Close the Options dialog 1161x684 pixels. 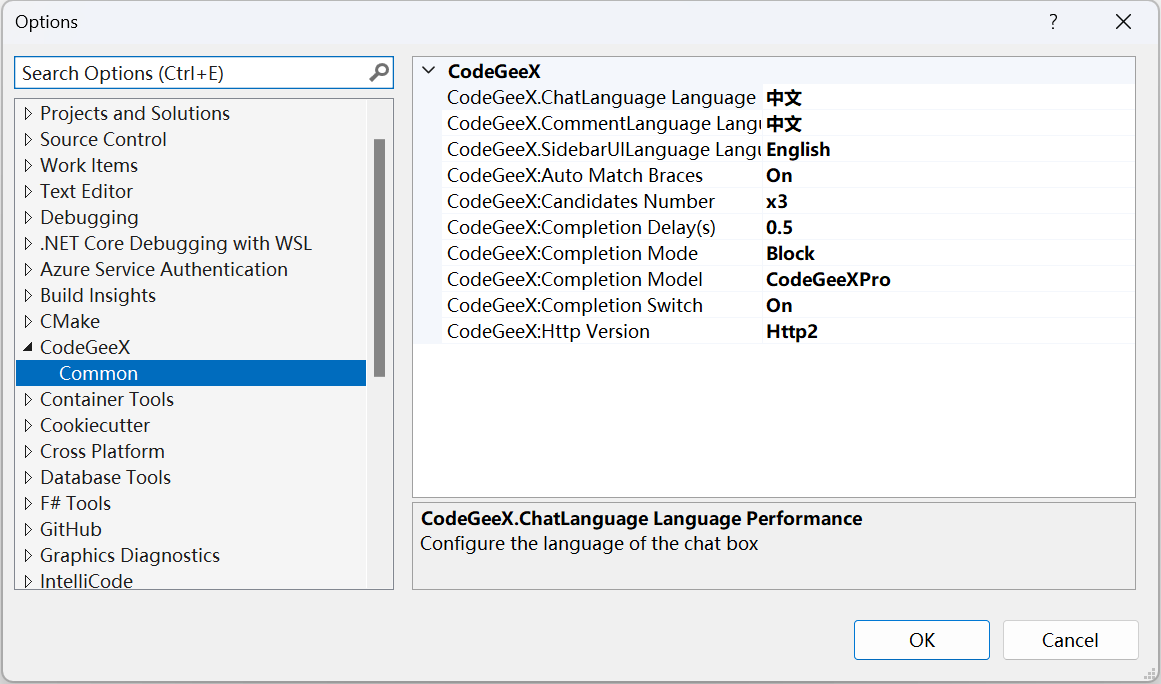pos(1123,22)
